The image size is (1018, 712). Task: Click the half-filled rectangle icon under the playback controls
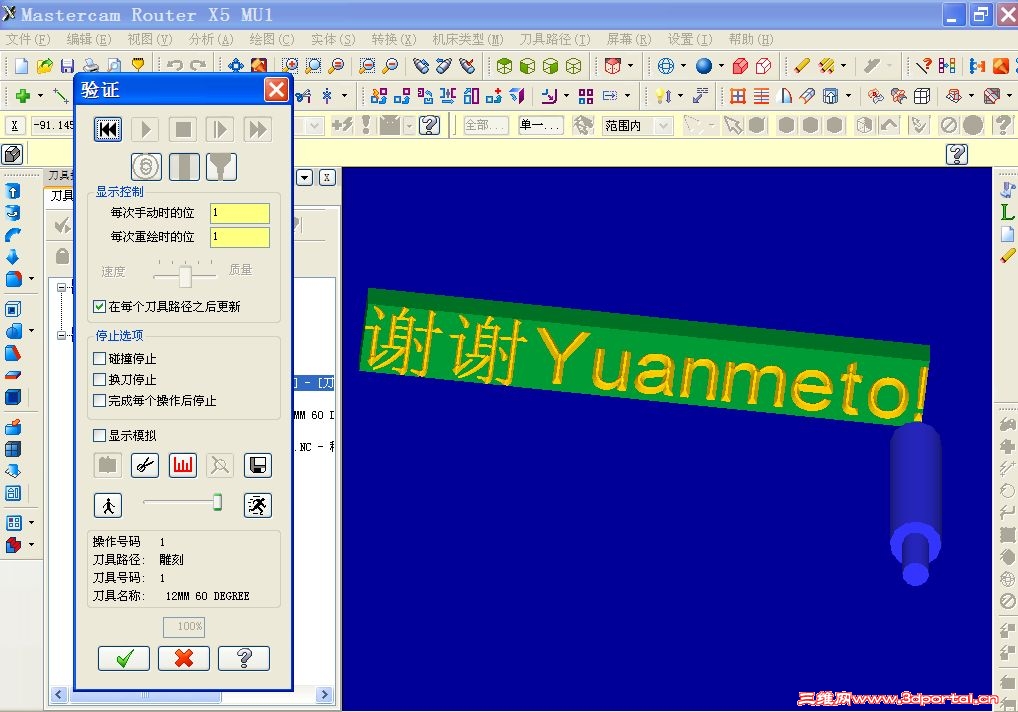pos(184,167)
